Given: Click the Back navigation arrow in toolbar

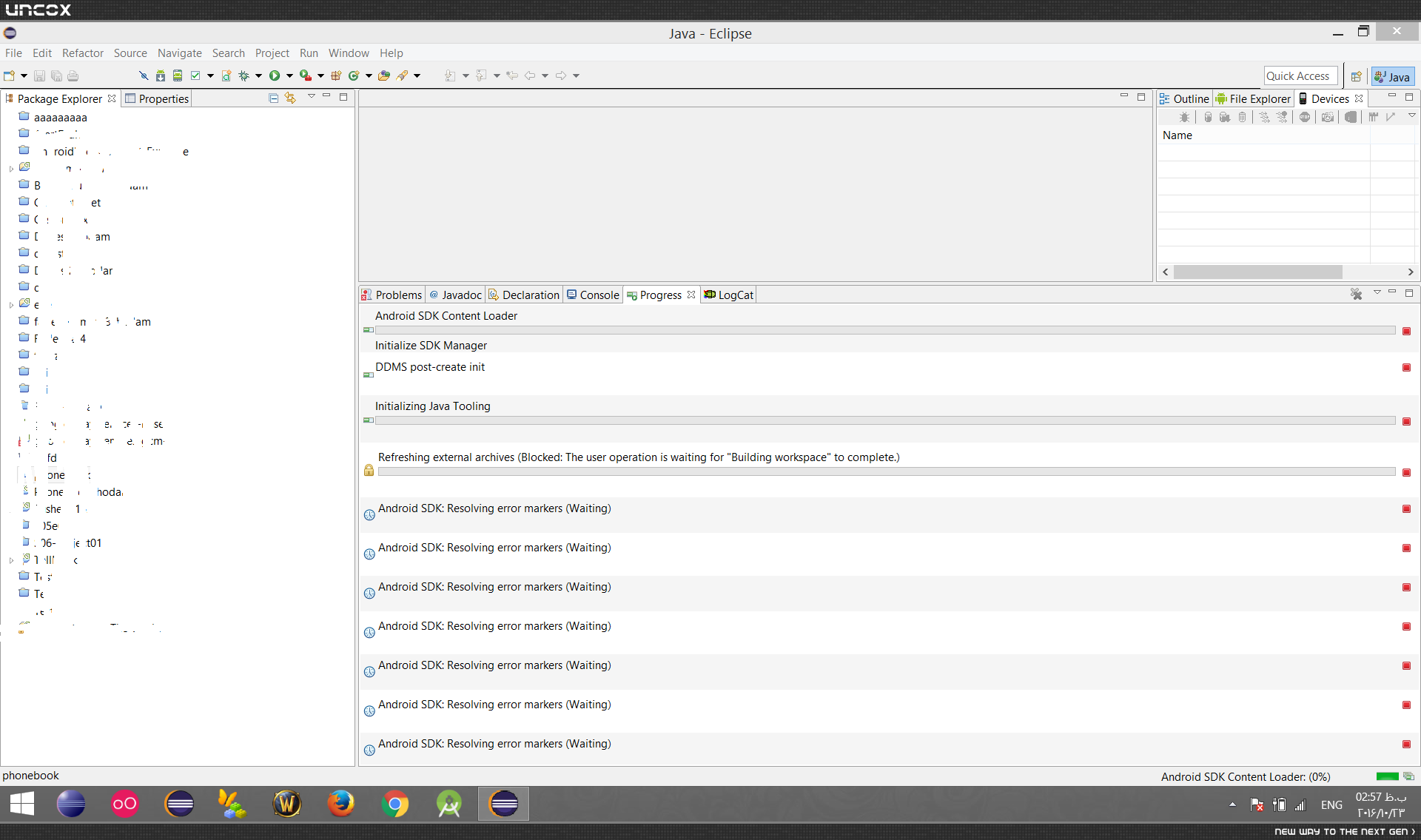Looking at the screenshot, I should click(530, 75).
